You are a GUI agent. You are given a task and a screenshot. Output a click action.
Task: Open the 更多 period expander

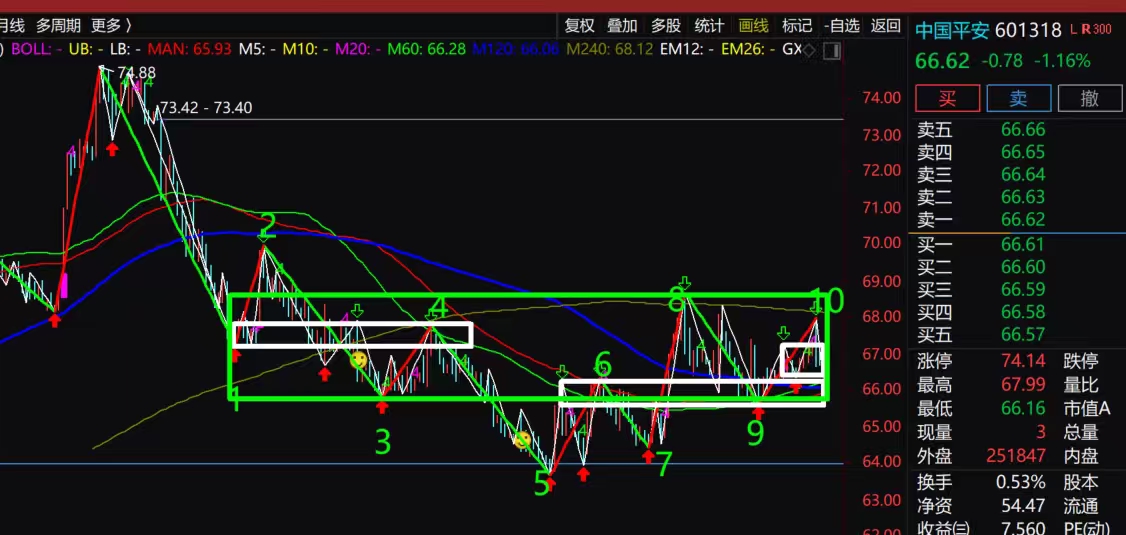[x=111, y=26]
